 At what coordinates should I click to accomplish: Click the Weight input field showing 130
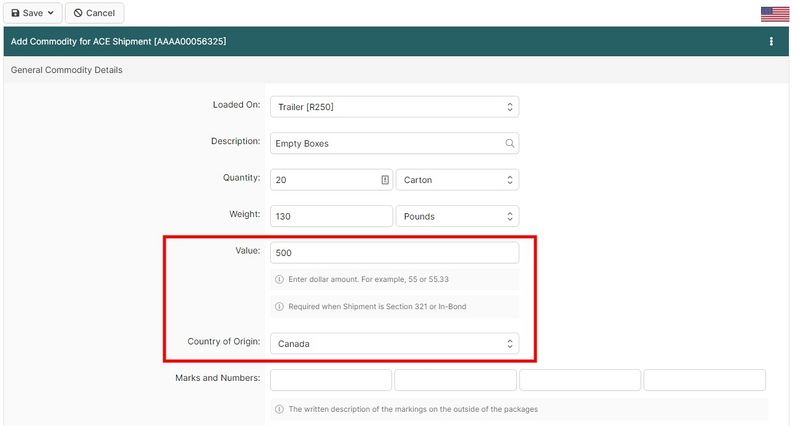pyautogui.click(x=330, y=216)
